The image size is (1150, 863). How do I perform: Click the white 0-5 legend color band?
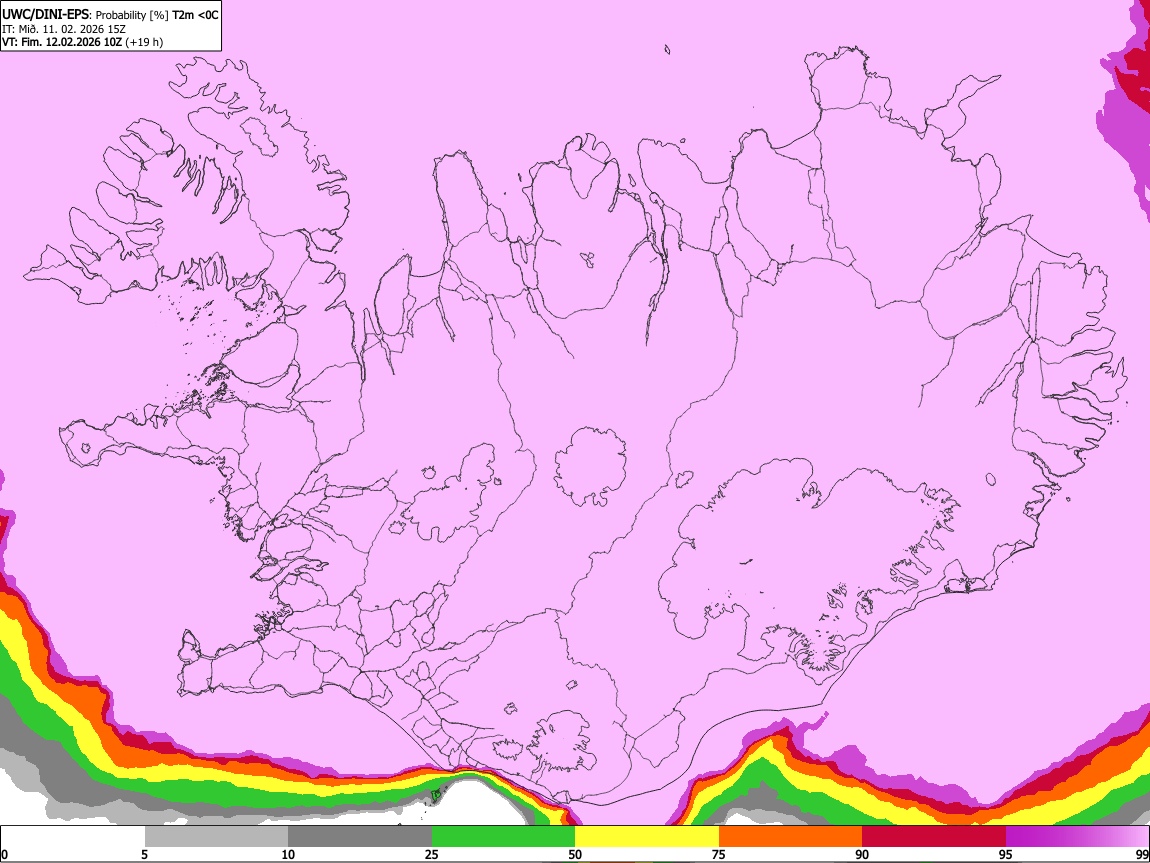[73, 837]
